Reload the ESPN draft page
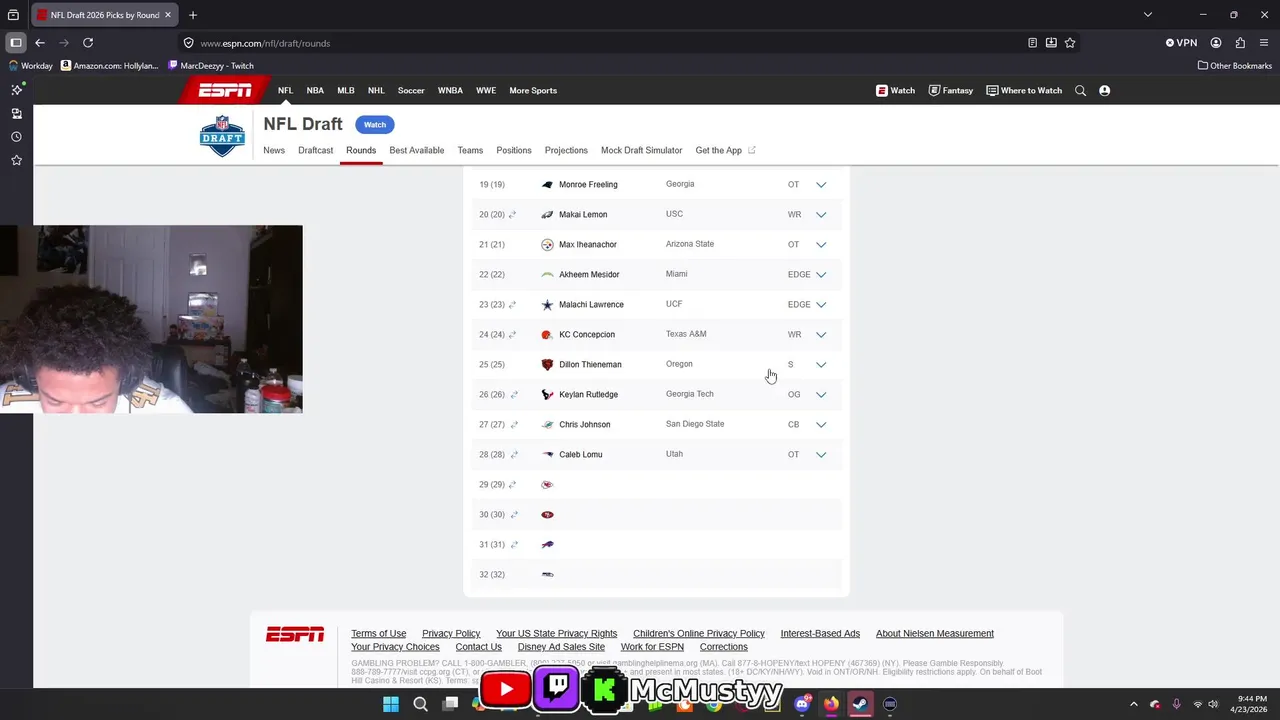Viewport: 1280px width, 720px height. coord(88,43)
